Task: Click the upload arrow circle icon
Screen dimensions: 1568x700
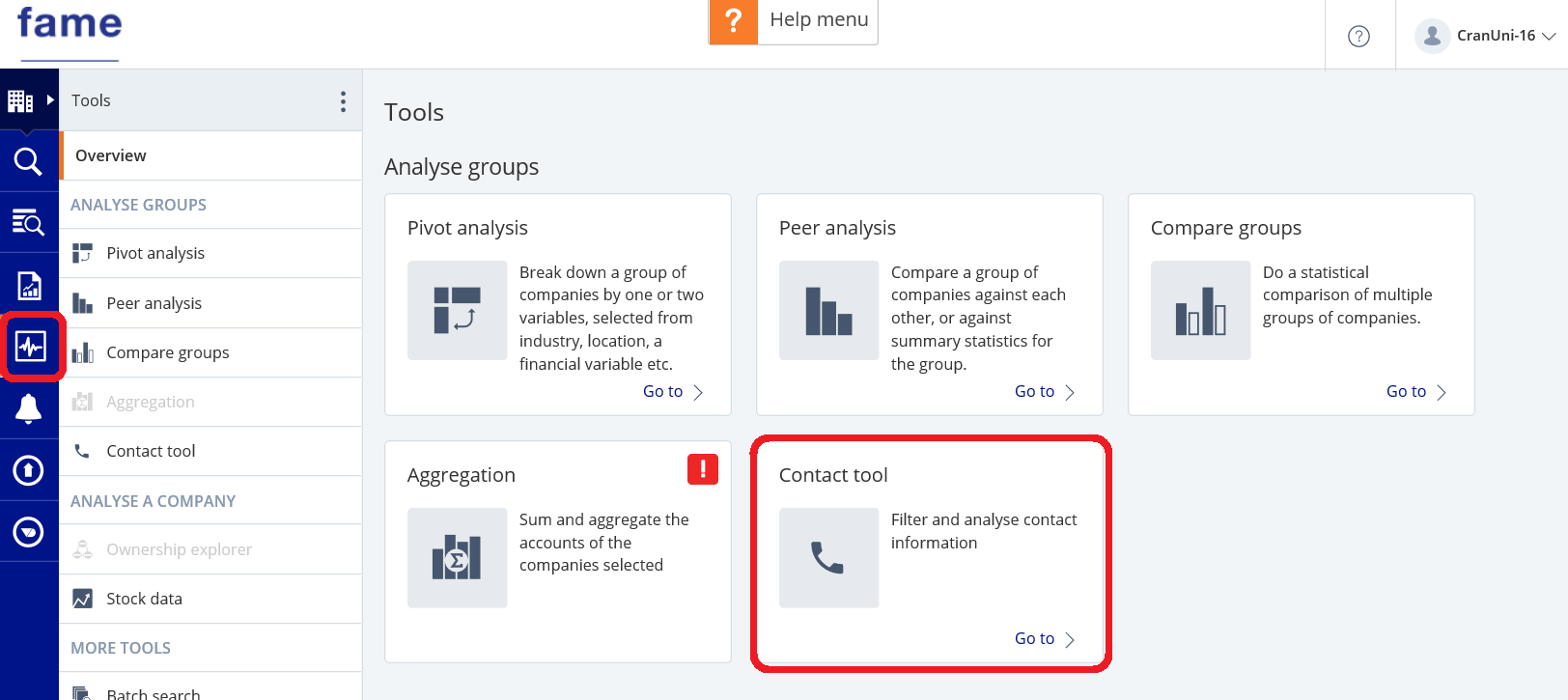Action: [28, 470]
